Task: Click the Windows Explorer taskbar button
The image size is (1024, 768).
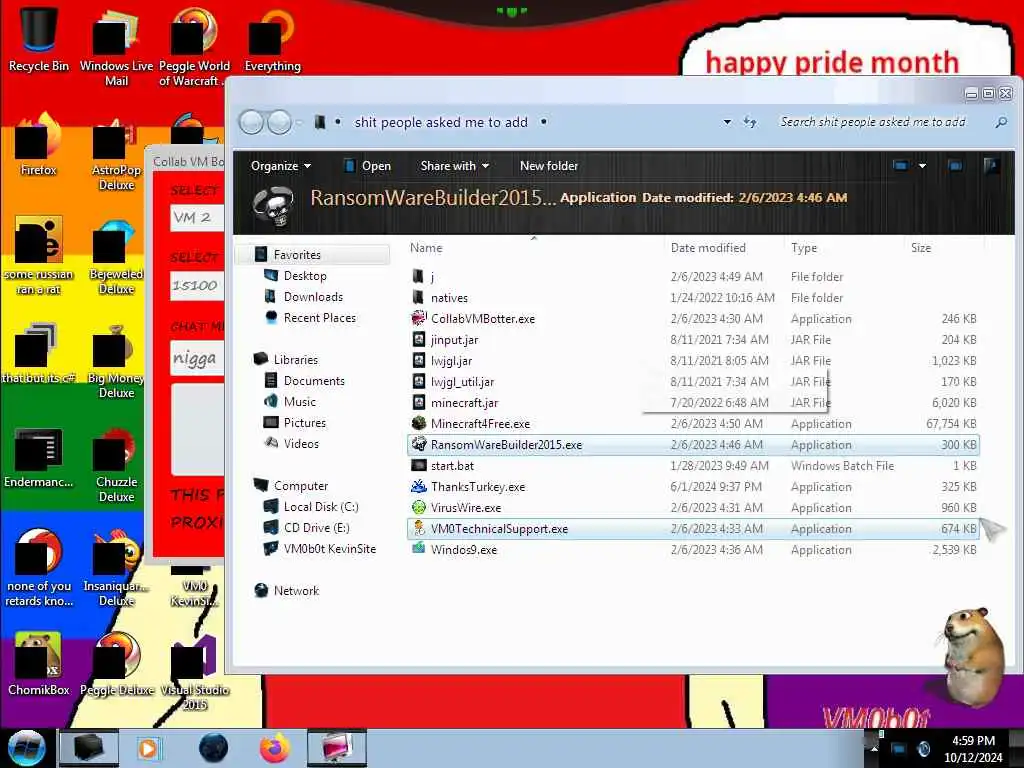Action: pos(89,748)
